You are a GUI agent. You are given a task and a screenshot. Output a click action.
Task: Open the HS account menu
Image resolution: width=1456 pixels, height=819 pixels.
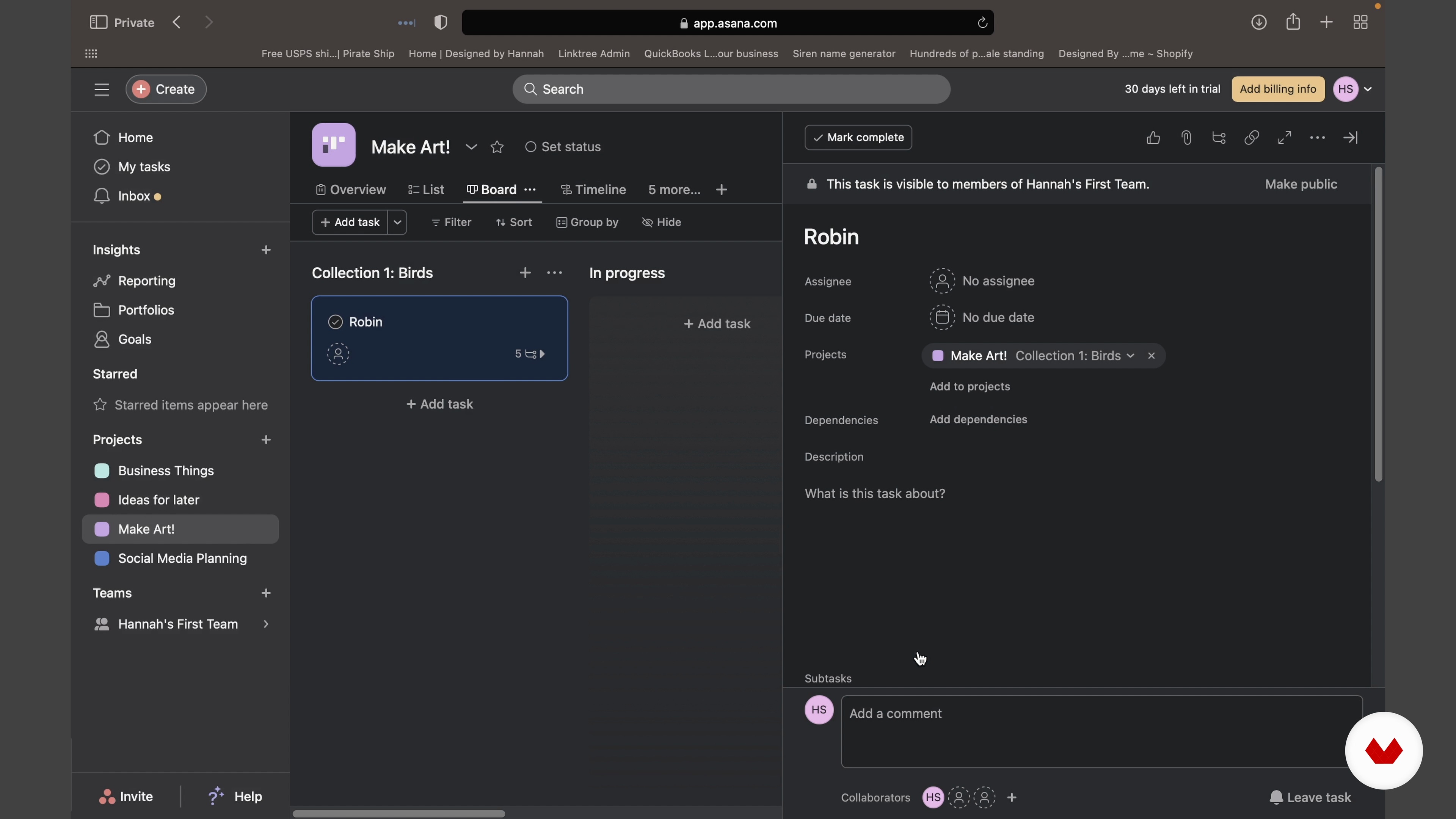pyautogui.click(x=1352, y=89)
